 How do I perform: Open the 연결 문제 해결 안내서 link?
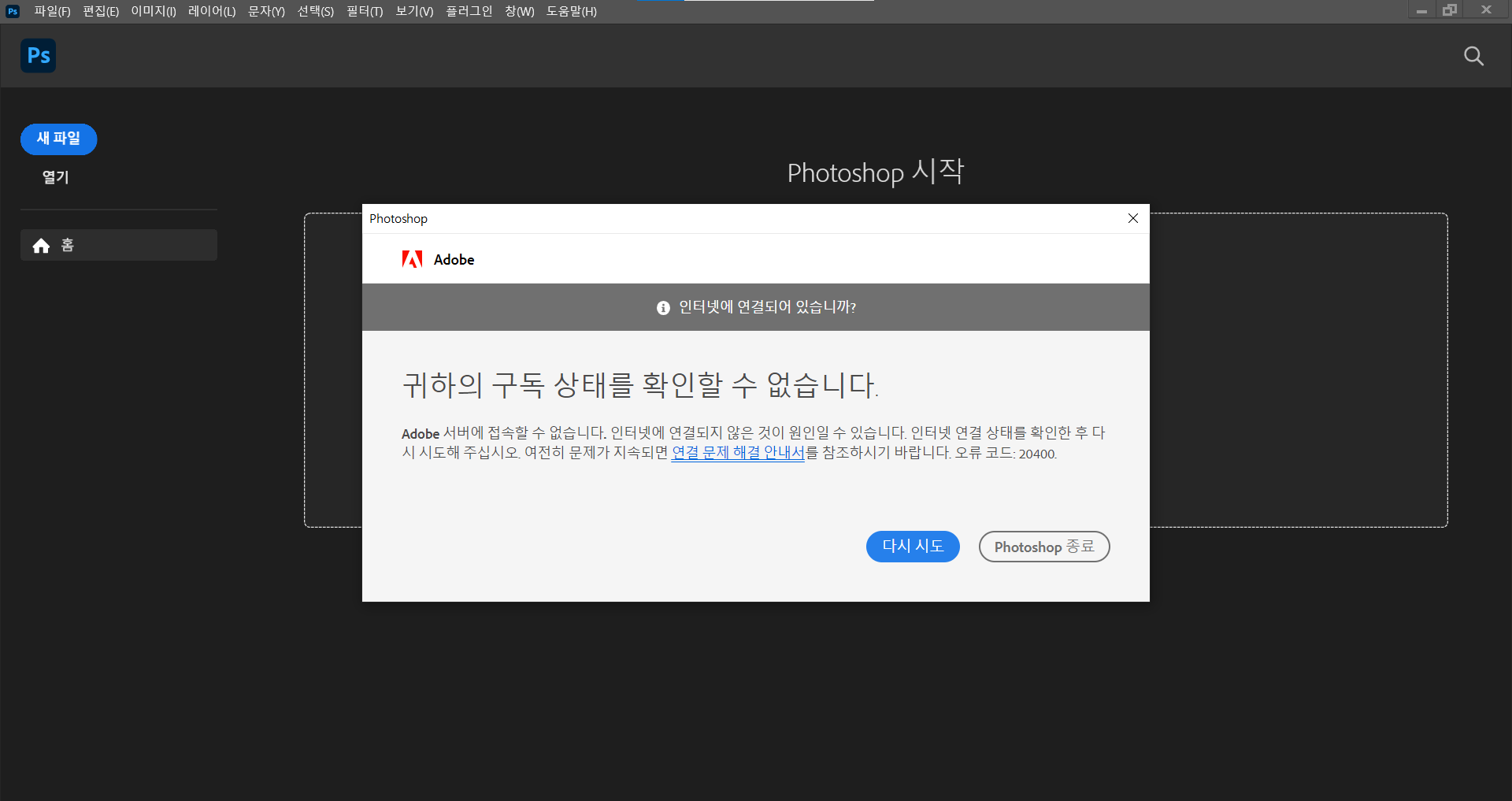pos(737,453)
